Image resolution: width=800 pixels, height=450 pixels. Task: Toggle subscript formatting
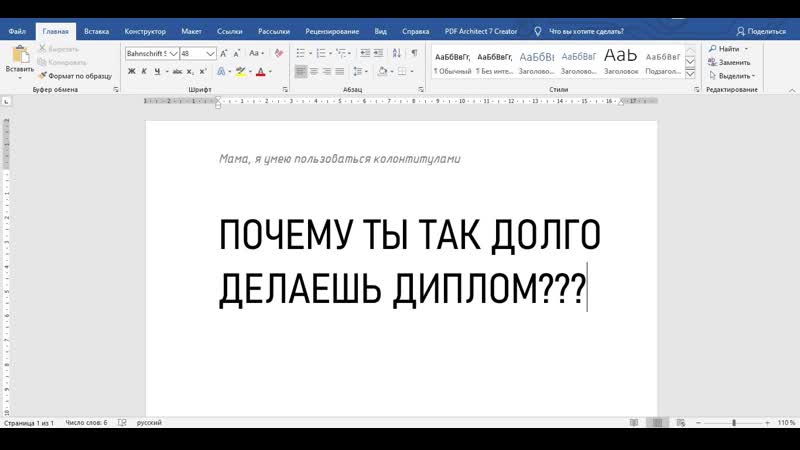(190, 71)
